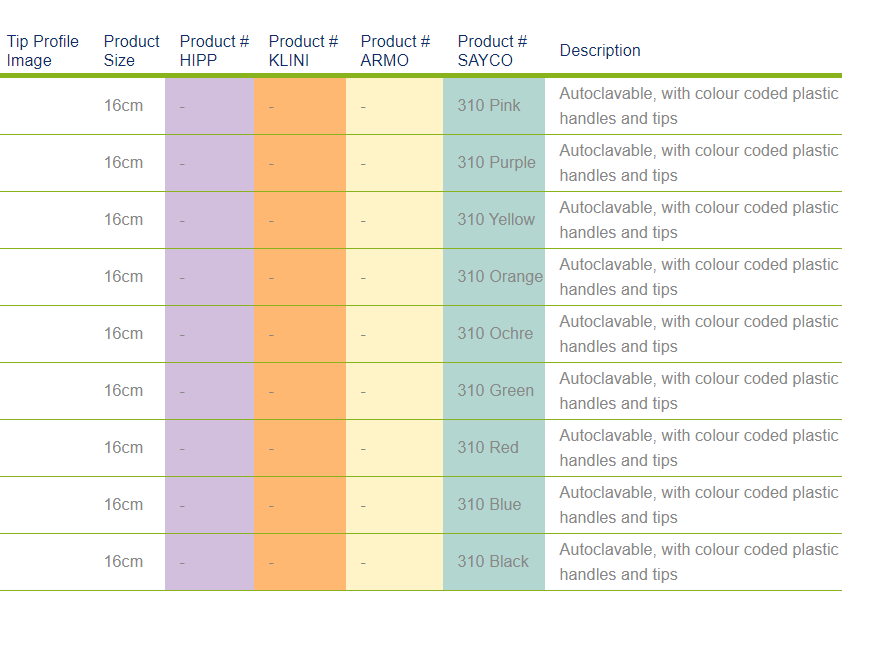Click the 310 Pink product number

(489, 106)
